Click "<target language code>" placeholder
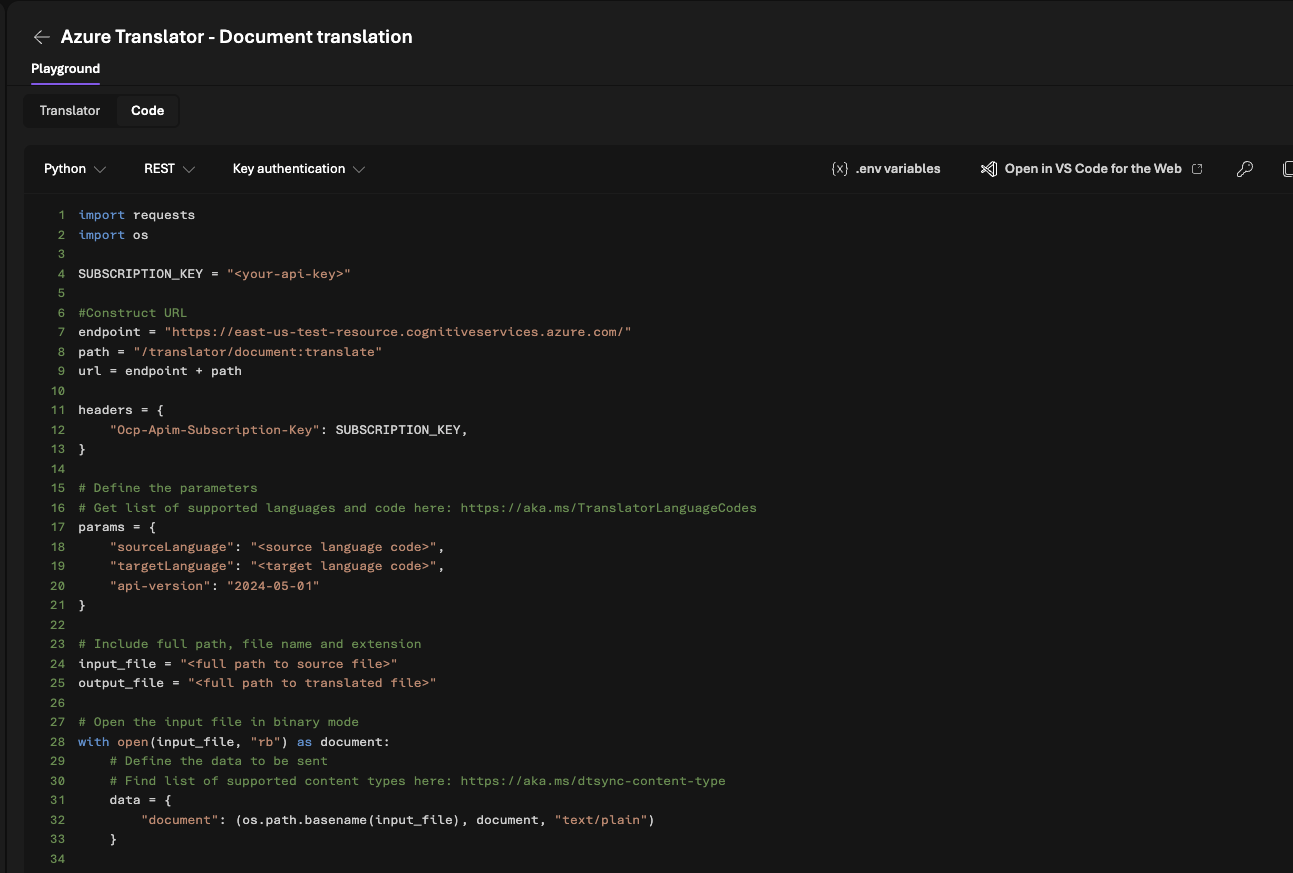Viewport: 1293px width, 873px height. 346,566
